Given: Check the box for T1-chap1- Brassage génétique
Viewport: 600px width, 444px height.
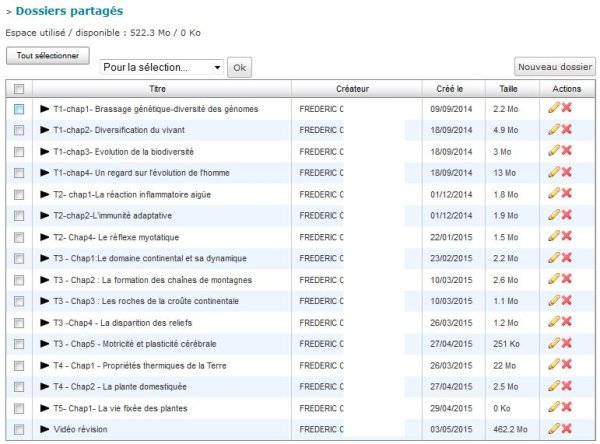Looking at the screenshot, I should (19, 108).
